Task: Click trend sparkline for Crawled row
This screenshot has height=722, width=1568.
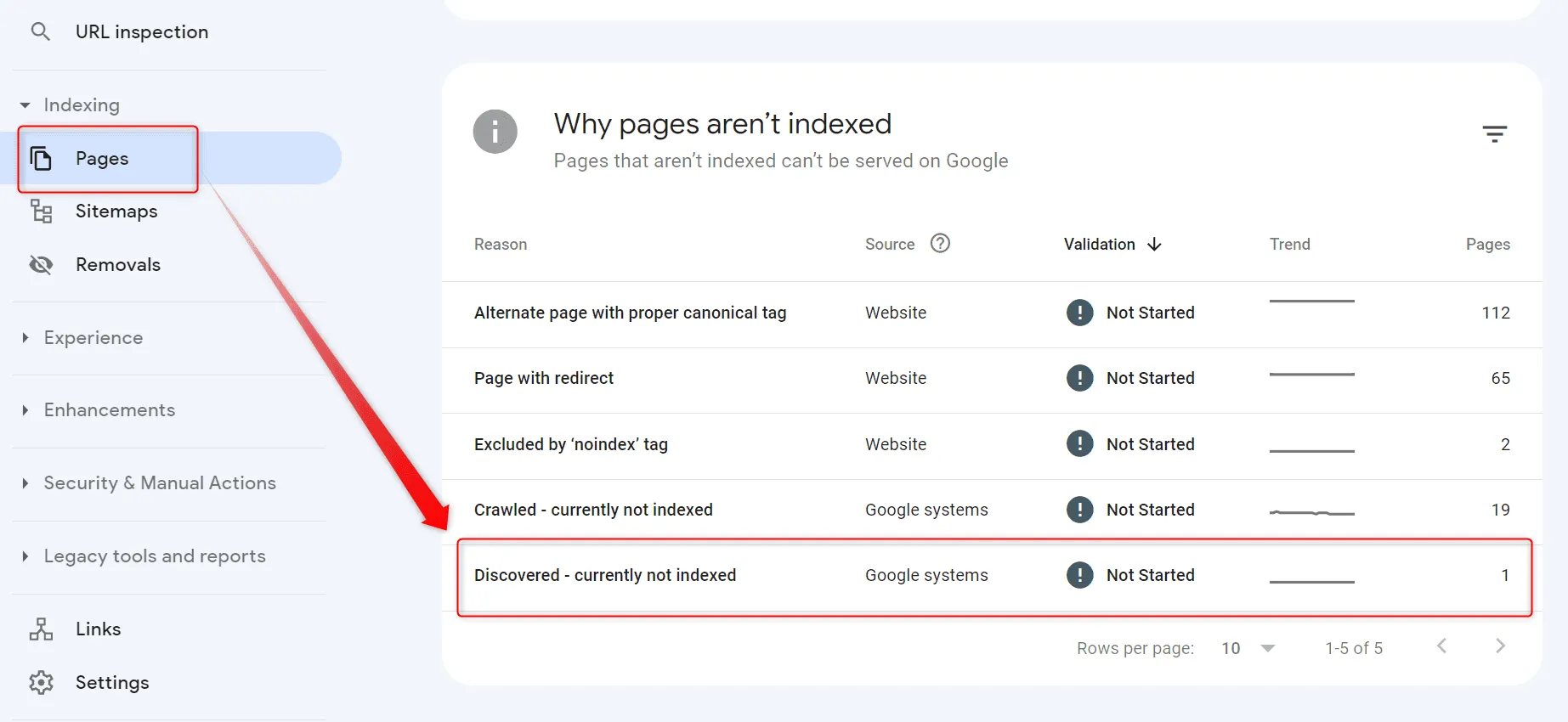Action: (1312, 513)
